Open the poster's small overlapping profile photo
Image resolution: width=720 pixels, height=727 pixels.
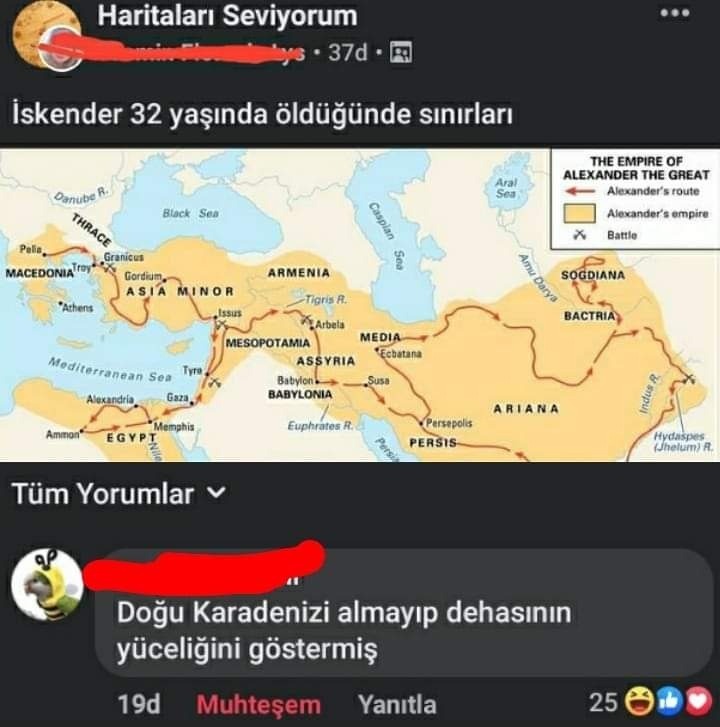[62, 50]
